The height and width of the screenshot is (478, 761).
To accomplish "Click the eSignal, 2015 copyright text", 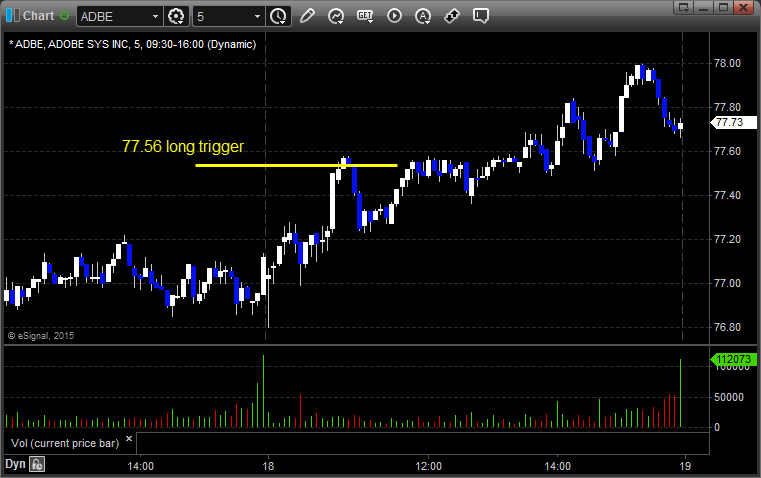I will coord(41,336).
